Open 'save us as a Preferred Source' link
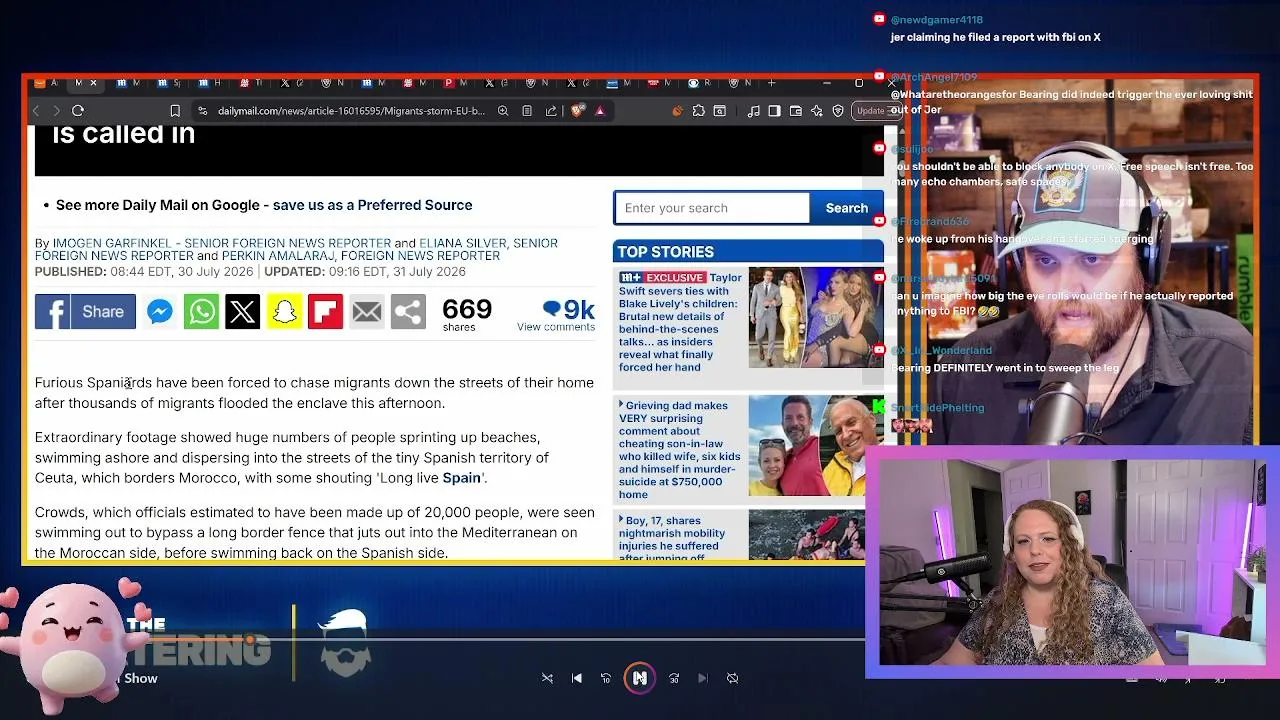Viewport: 1280px width, 720px height. [x=372, y=205]
